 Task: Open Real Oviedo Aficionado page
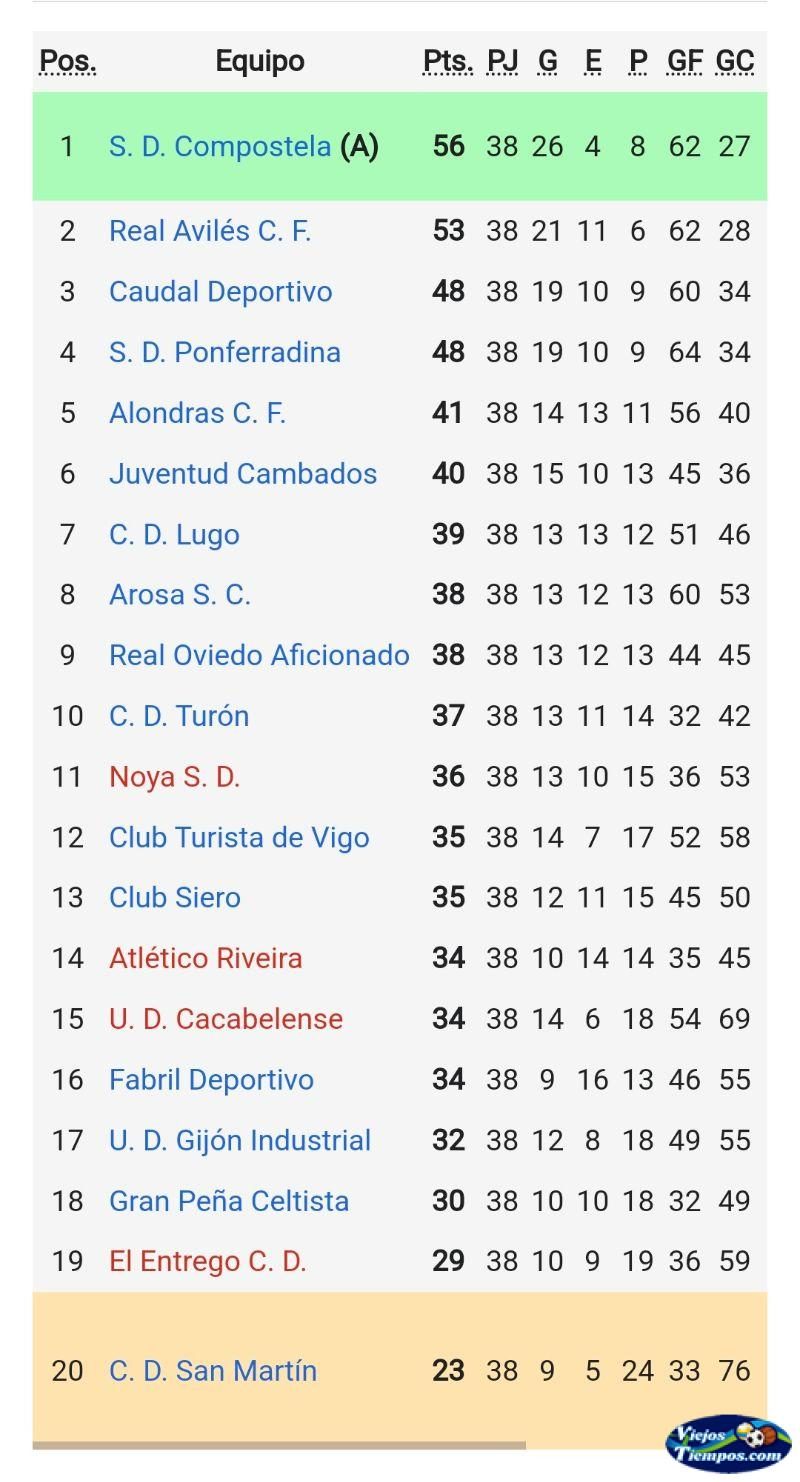coord(259,655)
